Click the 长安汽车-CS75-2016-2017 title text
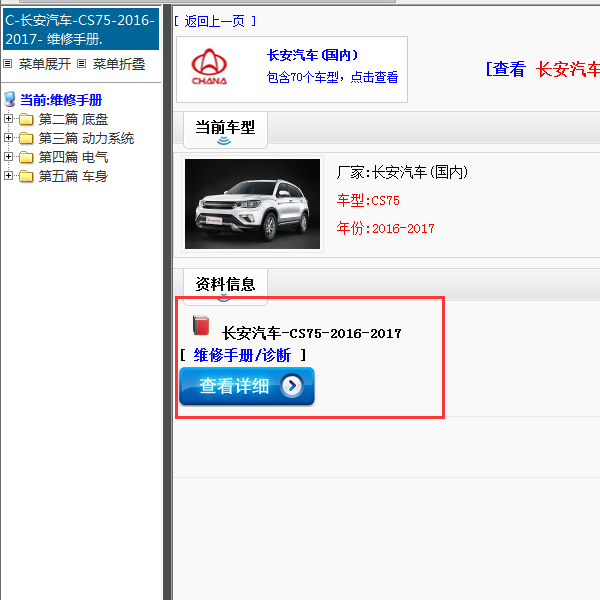Screen dimensions: 600x600 [312, 333]
